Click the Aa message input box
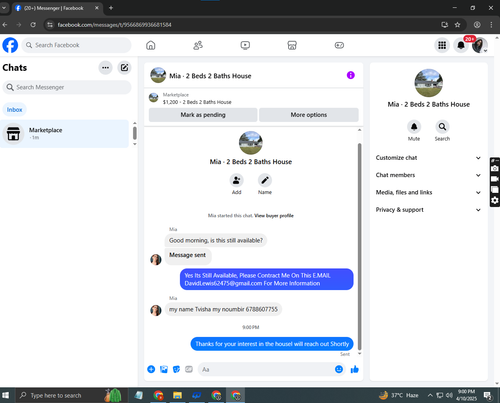500x403 pixels. coord(266,369)
